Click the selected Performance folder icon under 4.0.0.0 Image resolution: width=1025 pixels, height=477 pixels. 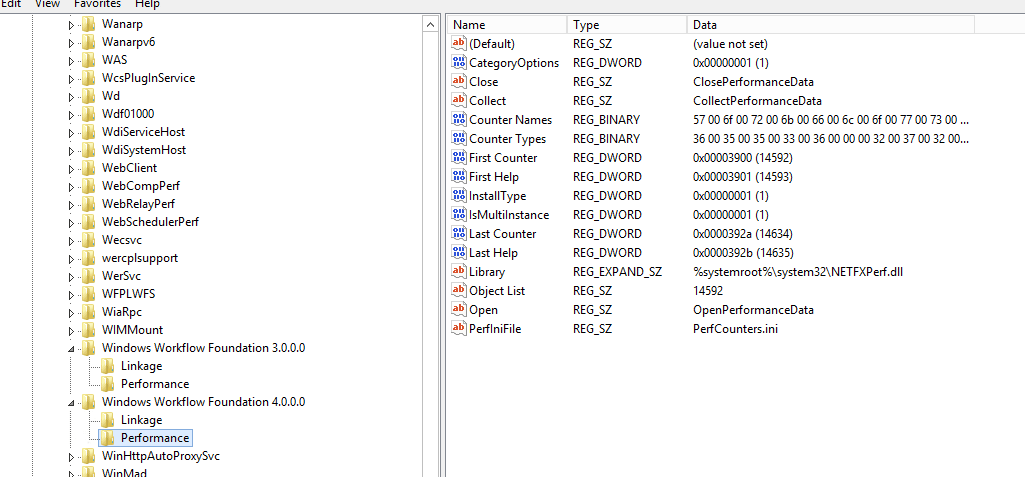click(x=107, y=438)
